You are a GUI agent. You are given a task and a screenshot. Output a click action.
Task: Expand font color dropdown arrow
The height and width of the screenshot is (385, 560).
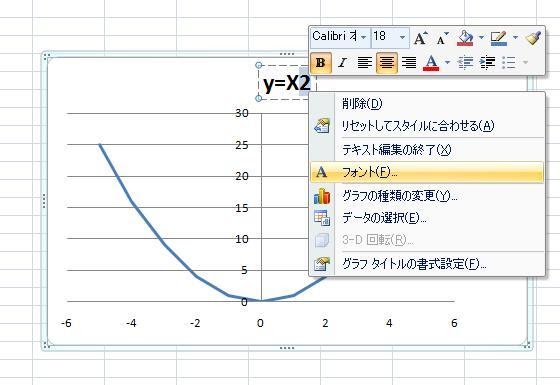tap(448, 63)
